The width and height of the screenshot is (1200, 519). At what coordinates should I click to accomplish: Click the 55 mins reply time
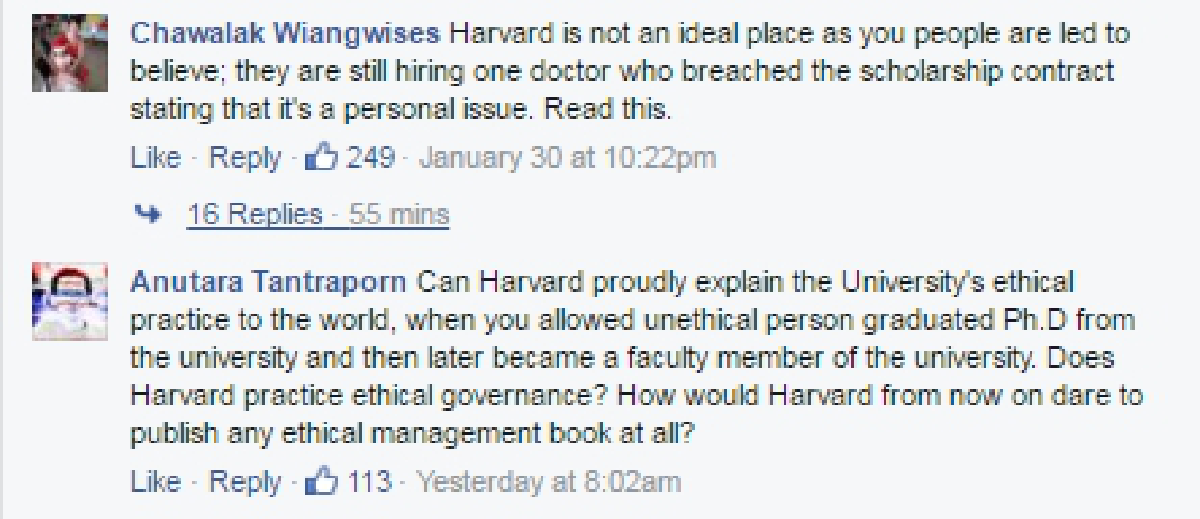406,214
